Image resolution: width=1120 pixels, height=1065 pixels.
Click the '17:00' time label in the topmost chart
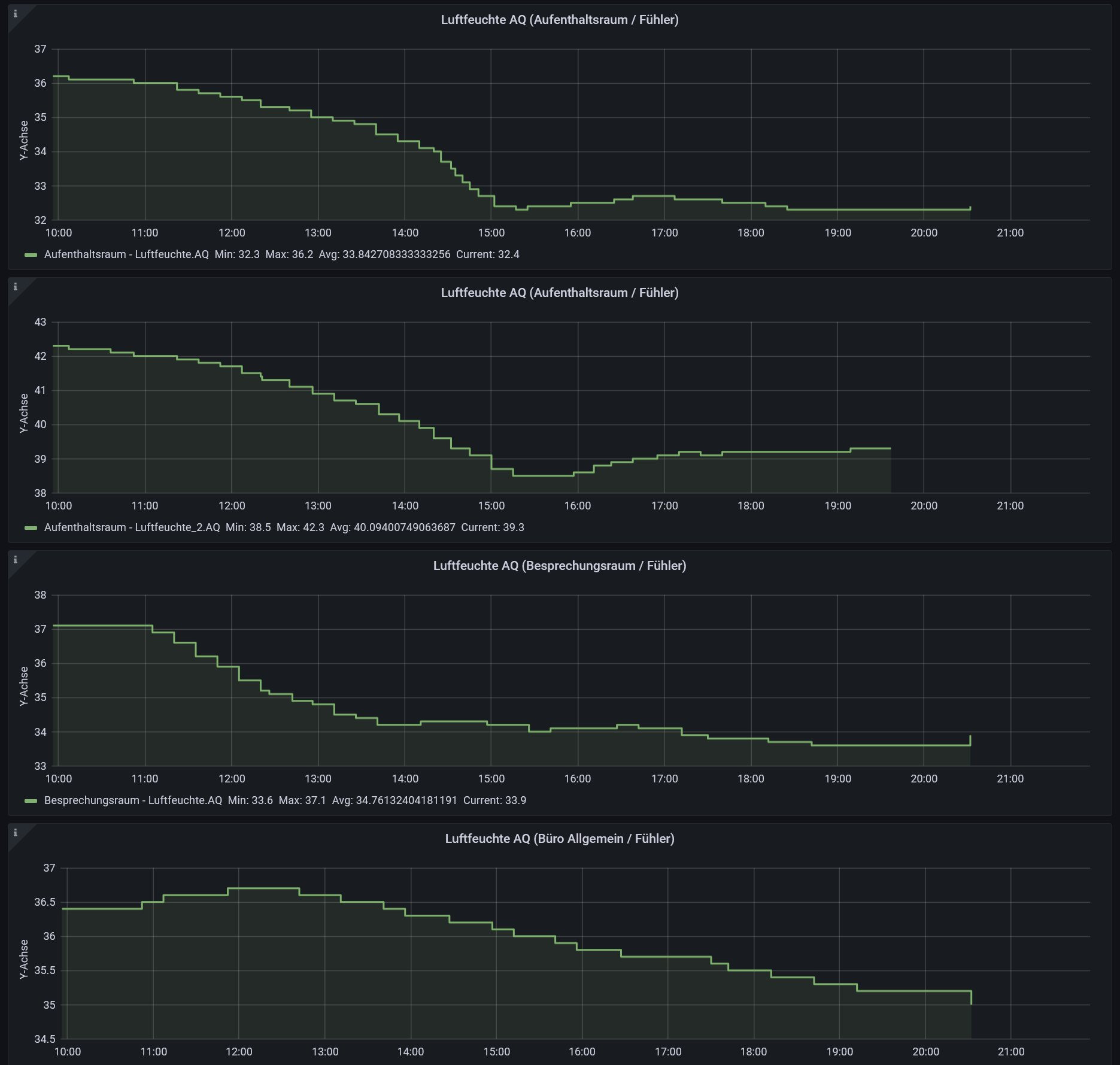point(664,233)
